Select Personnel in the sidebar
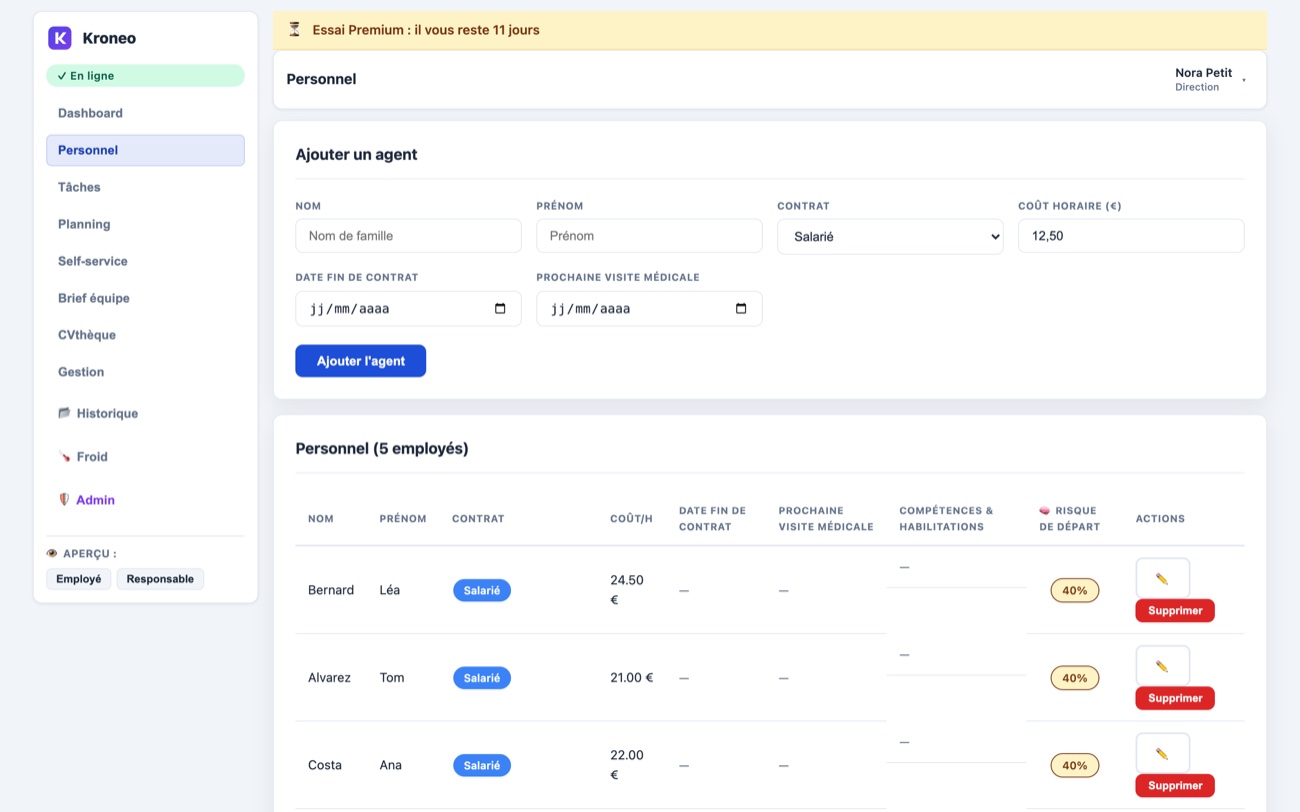This screenshot has height=812, width=1300. [x=145, y=150]
